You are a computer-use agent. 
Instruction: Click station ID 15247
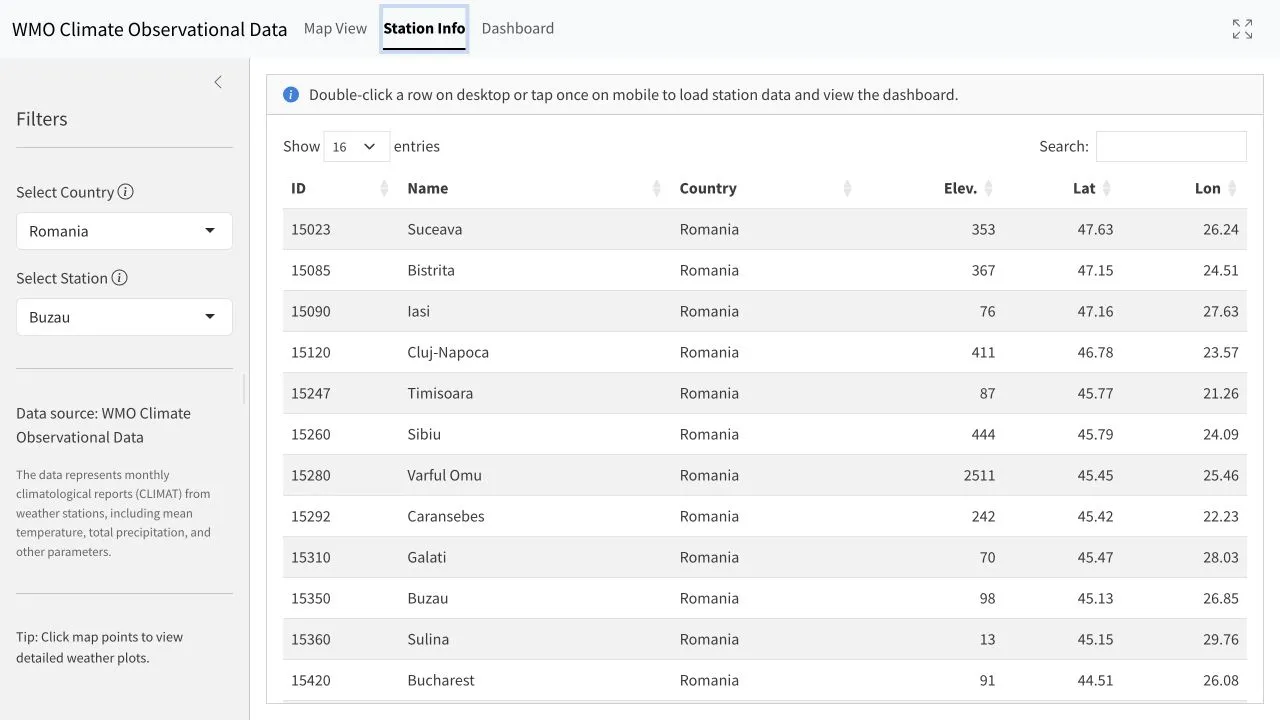click(x=311, y=393)
